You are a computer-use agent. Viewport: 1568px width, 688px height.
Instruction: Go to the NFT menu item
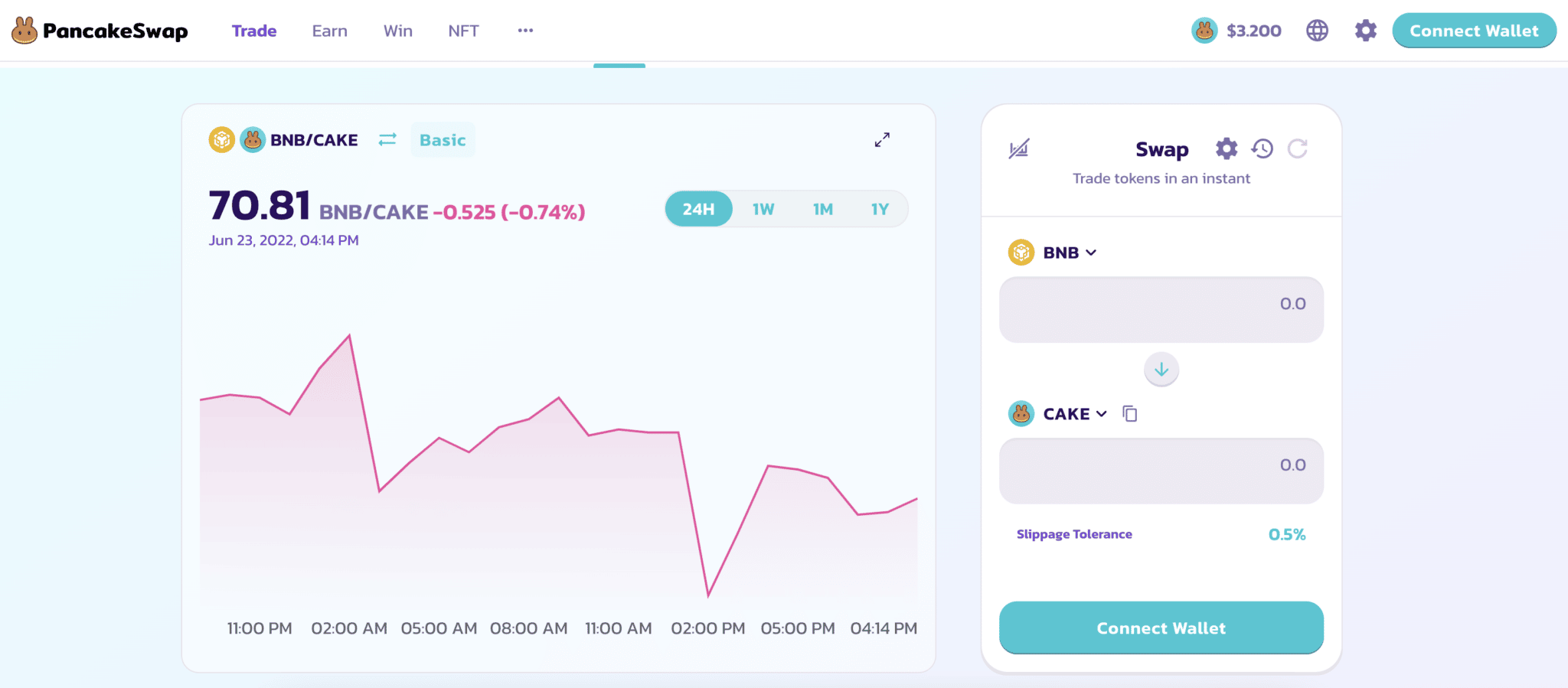pos(463,31)
